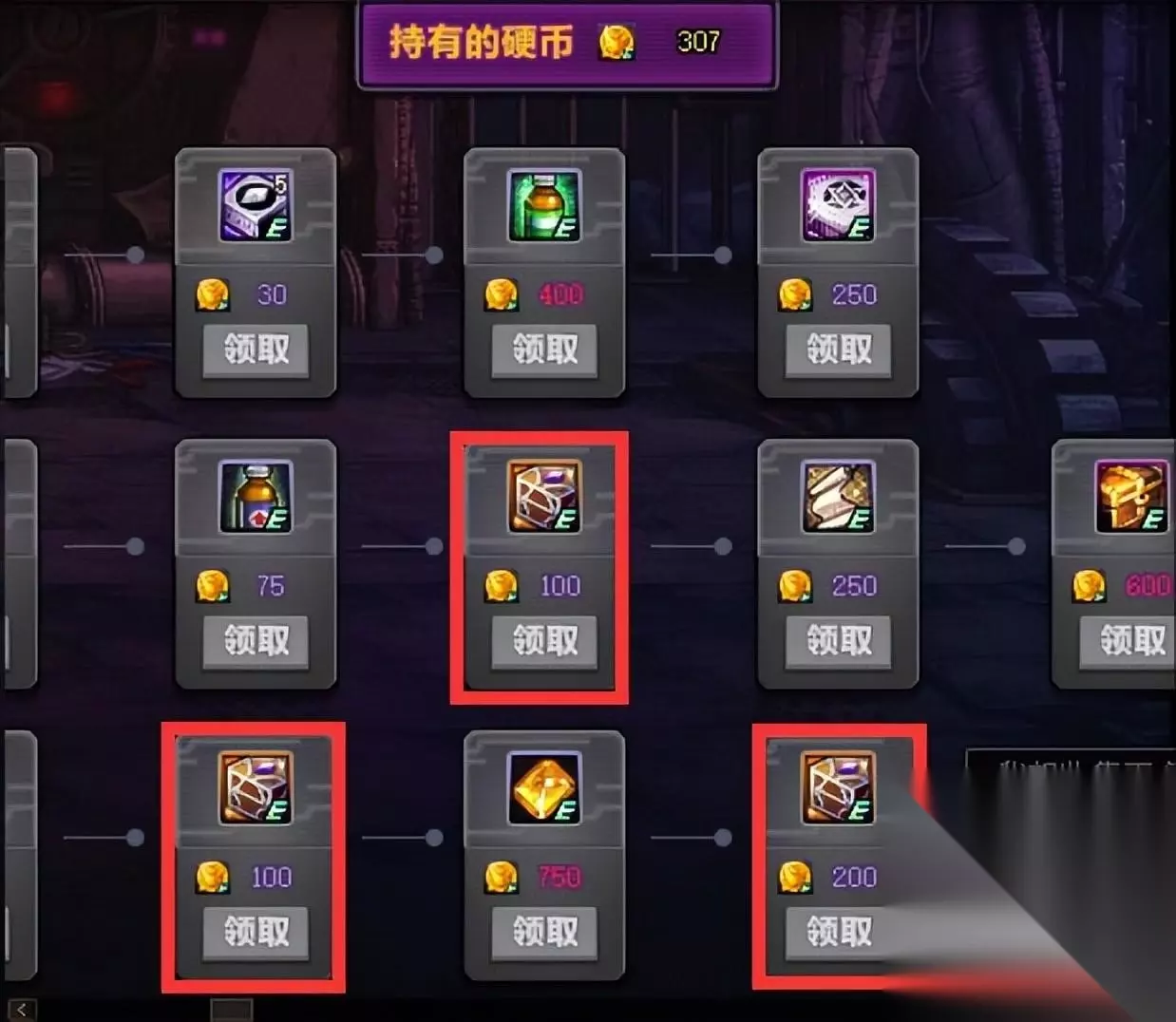Click the purple cube item icon costing 30

(255, 205)
